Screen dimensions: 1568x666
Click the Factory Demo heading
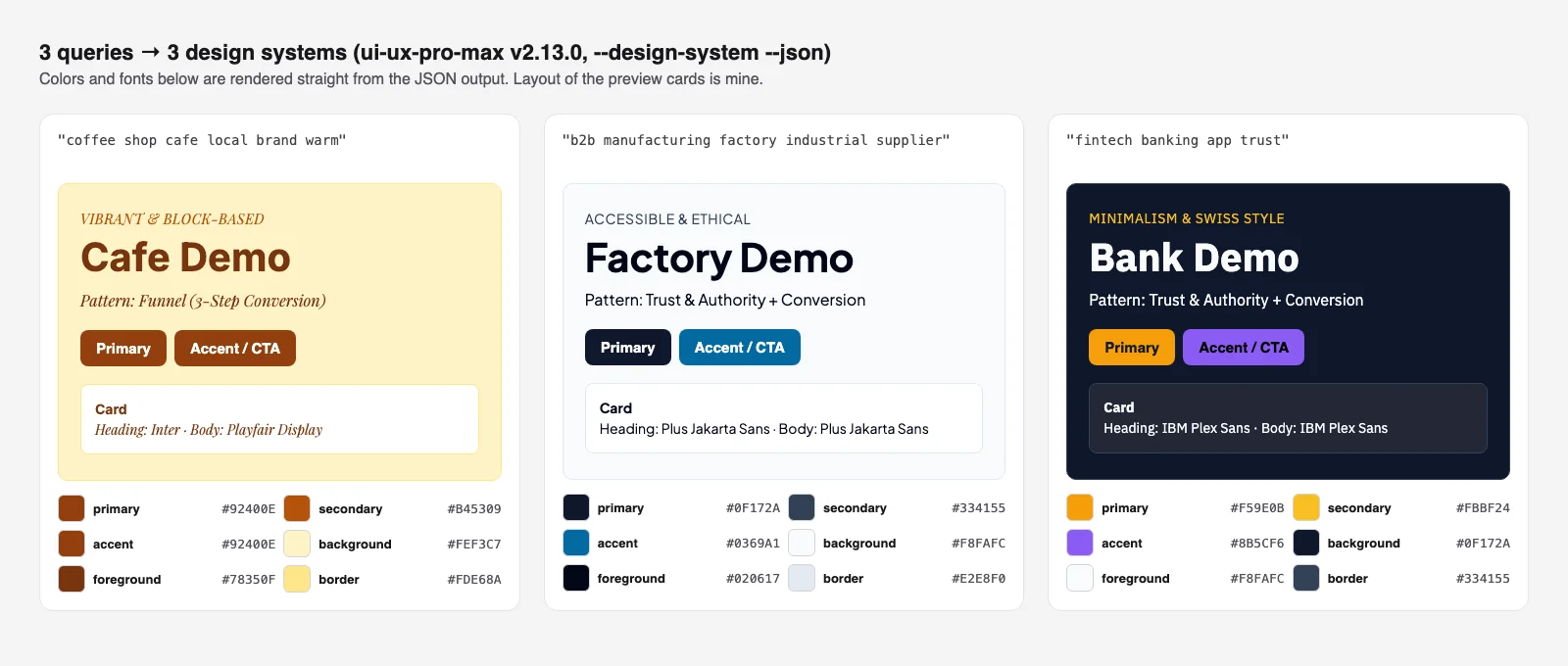[x=719, y=259]
